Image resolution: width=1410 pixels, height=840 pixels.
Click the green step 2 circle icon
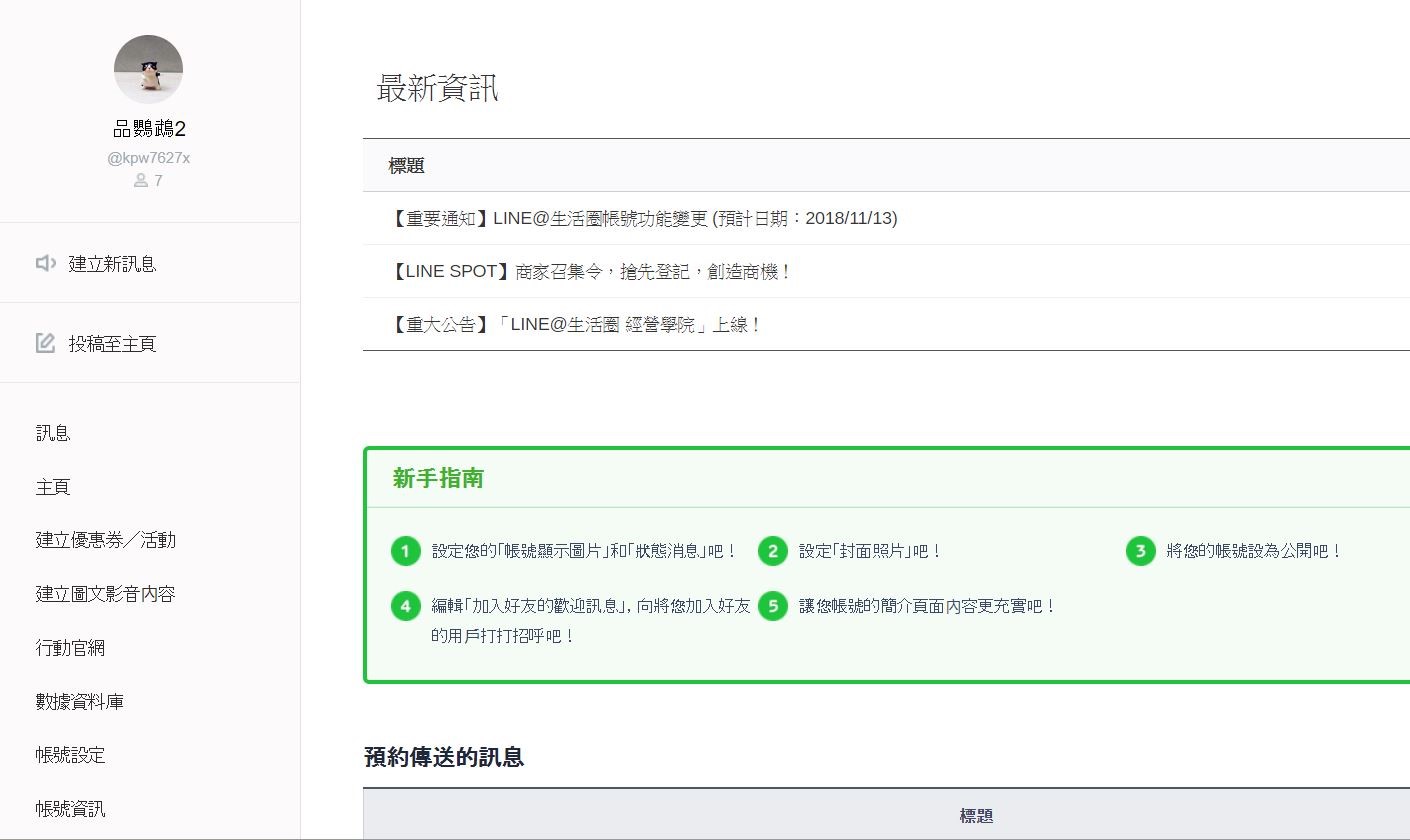click(772, 551)
